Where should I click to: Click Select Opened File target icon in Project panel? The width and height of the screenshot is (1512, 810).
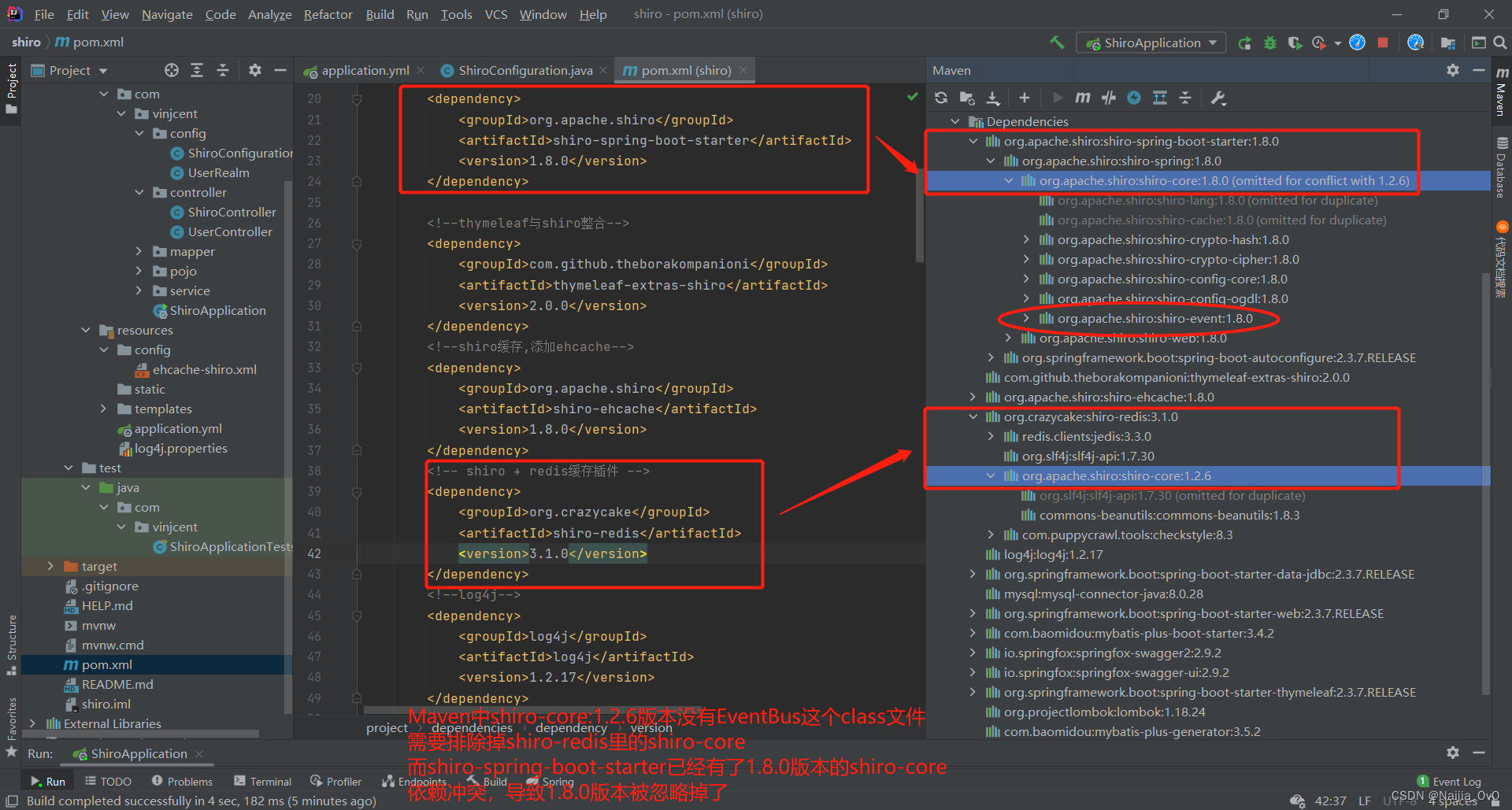tap(172, 70)
